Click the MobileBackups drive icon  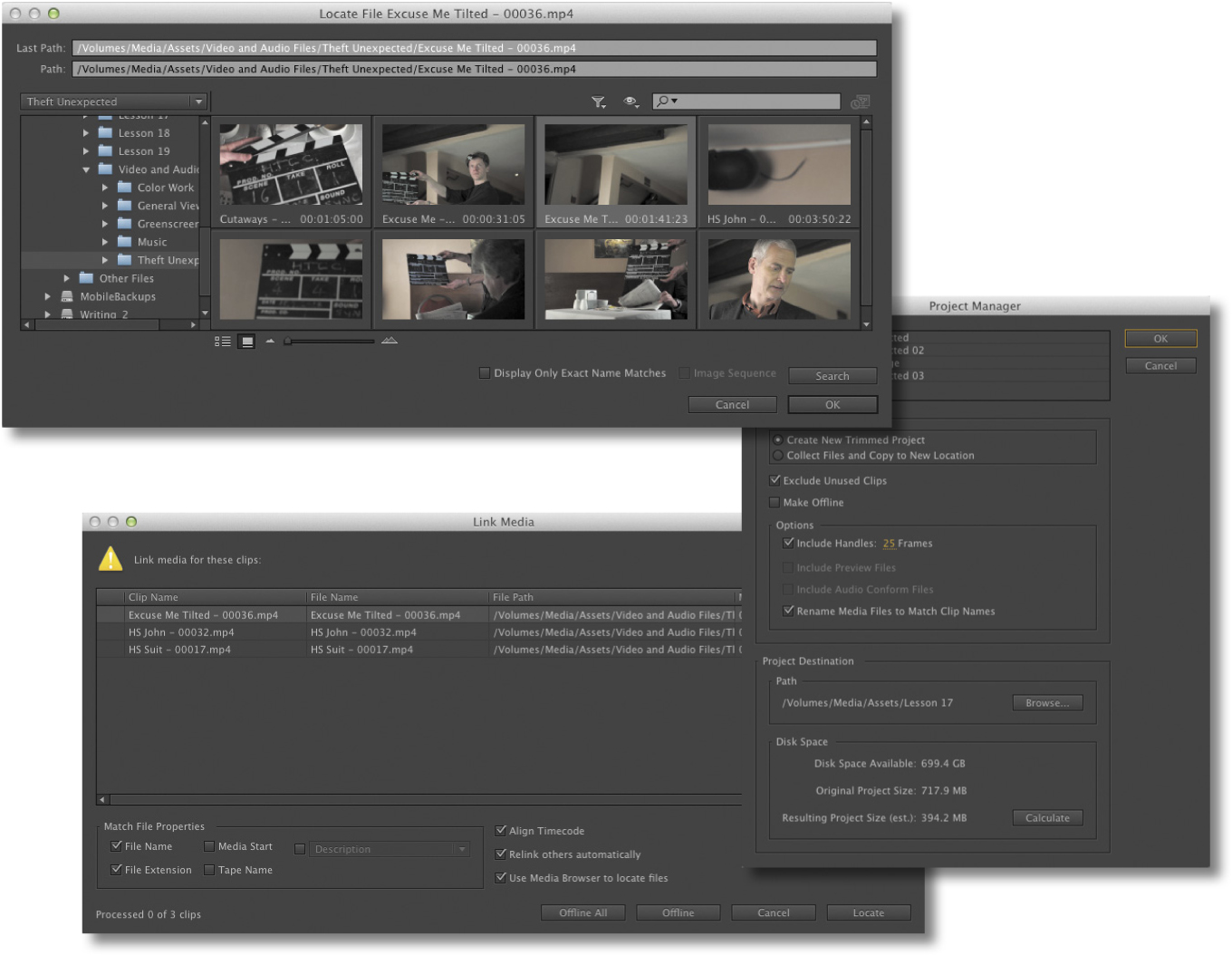pos(67,296)
